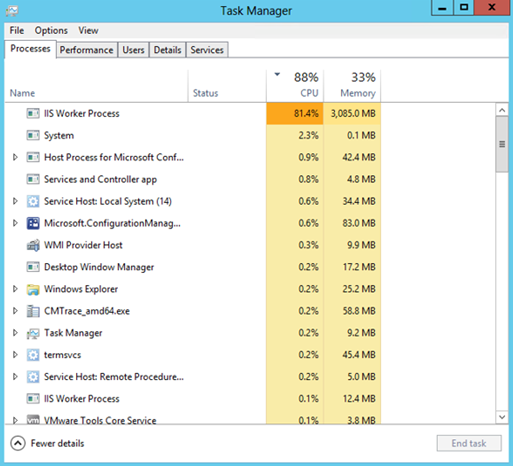Image resolution: width=513 pixels, height=466 pixels.
Task: Click the 45.4 MB memory value
Action: pos(359,355)
